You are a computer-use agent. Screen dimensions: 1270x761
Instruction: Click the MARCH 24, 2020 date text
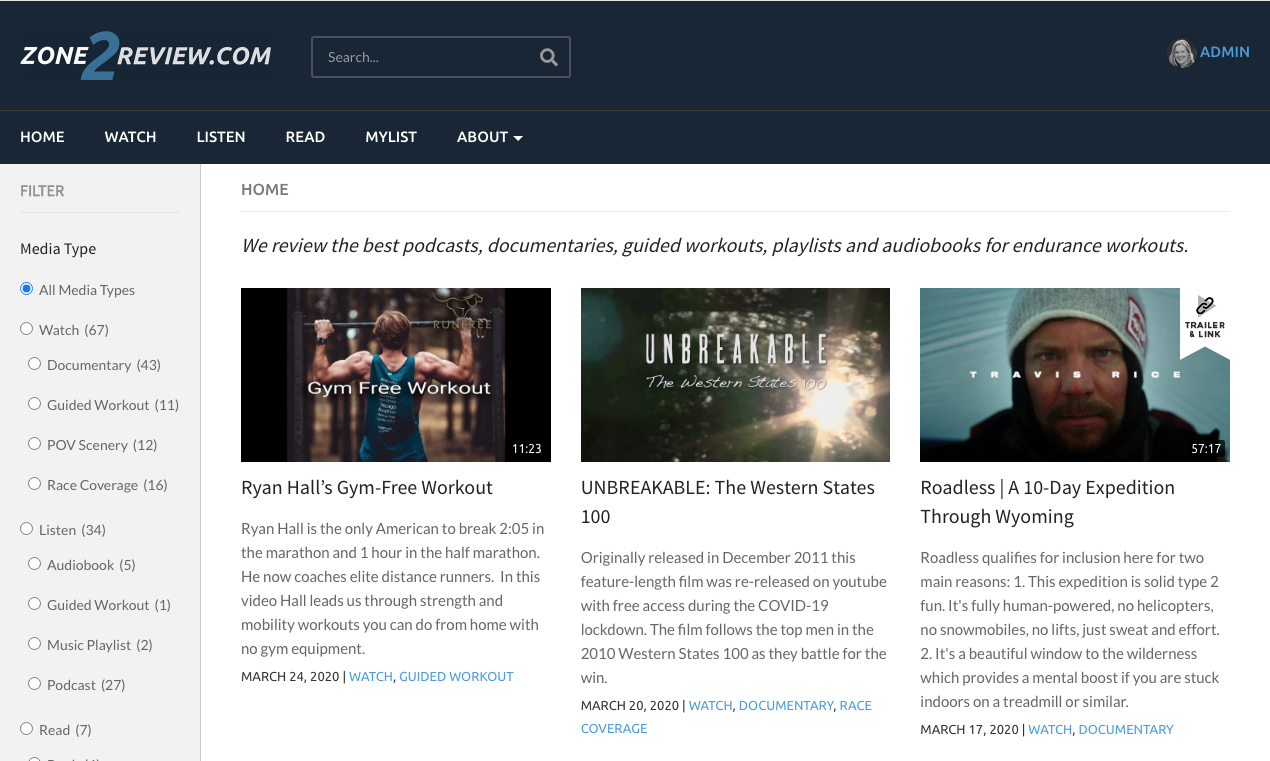click(x=290, y=677)
